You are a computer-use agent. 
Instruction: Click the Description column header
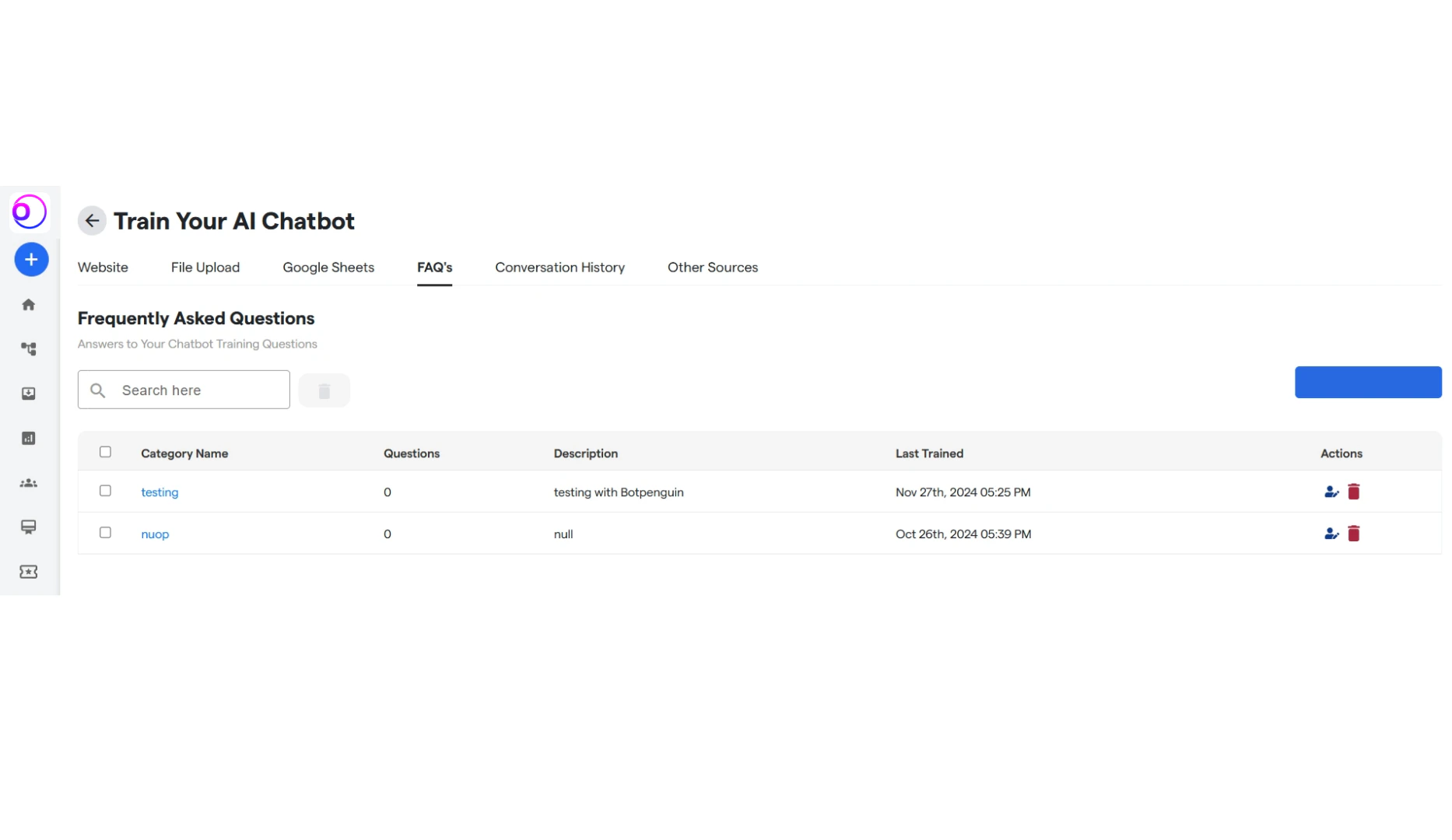(586, 453)
